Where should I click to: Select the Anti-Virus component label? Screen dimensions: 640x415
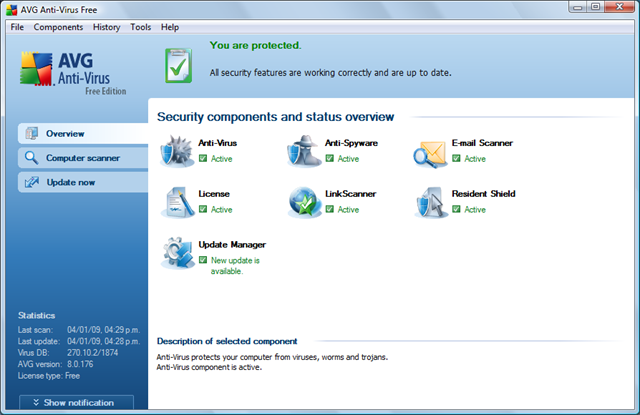pos(218,143)
